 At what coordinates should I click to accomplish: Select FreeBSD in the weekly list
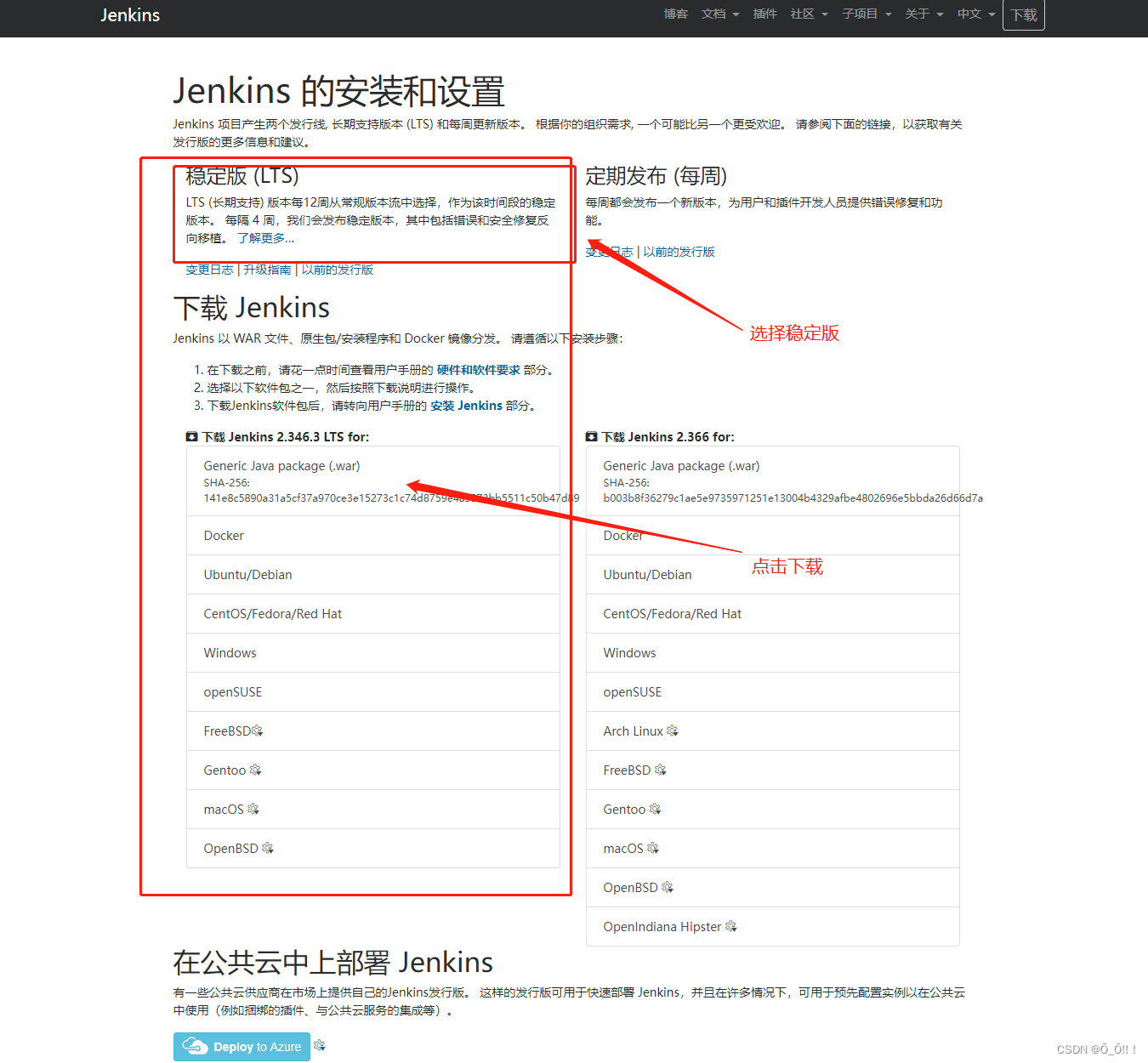click(x=773, y=770)
